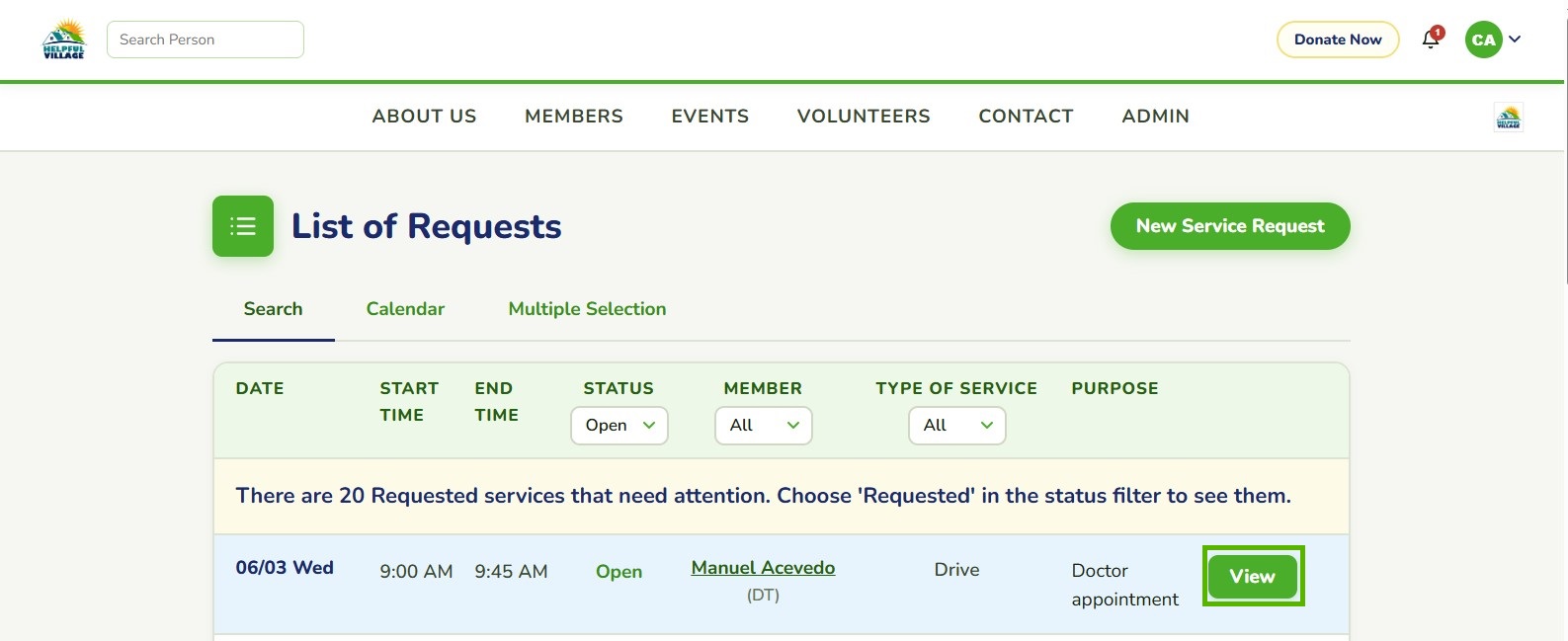View the Manuel Acevedo drive request

(1253, 576)
